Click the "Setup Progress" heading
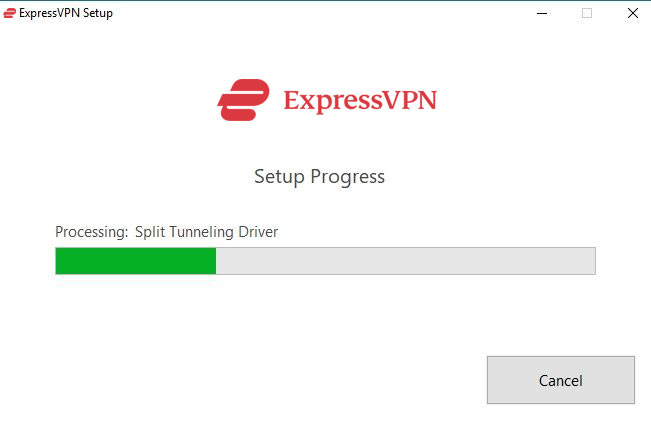 [x=319, y=177]
